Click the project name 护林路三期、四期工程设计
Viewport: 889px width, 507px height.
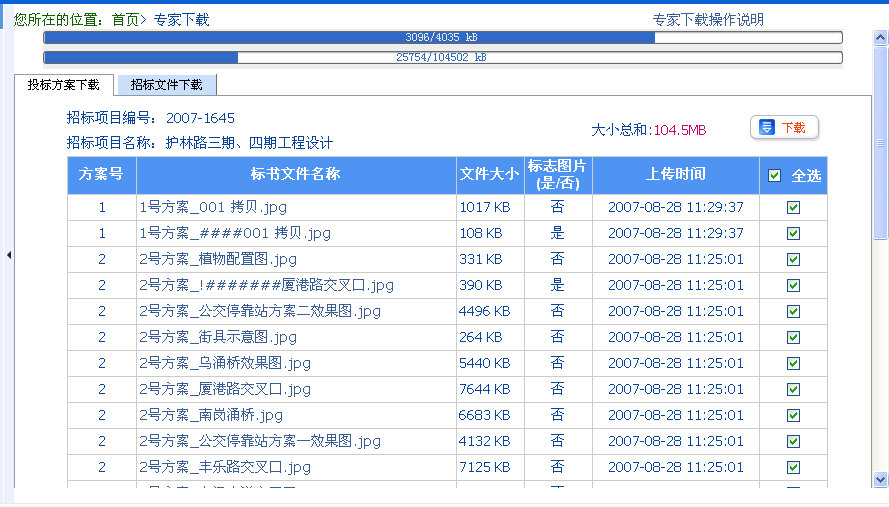[249, 143]
